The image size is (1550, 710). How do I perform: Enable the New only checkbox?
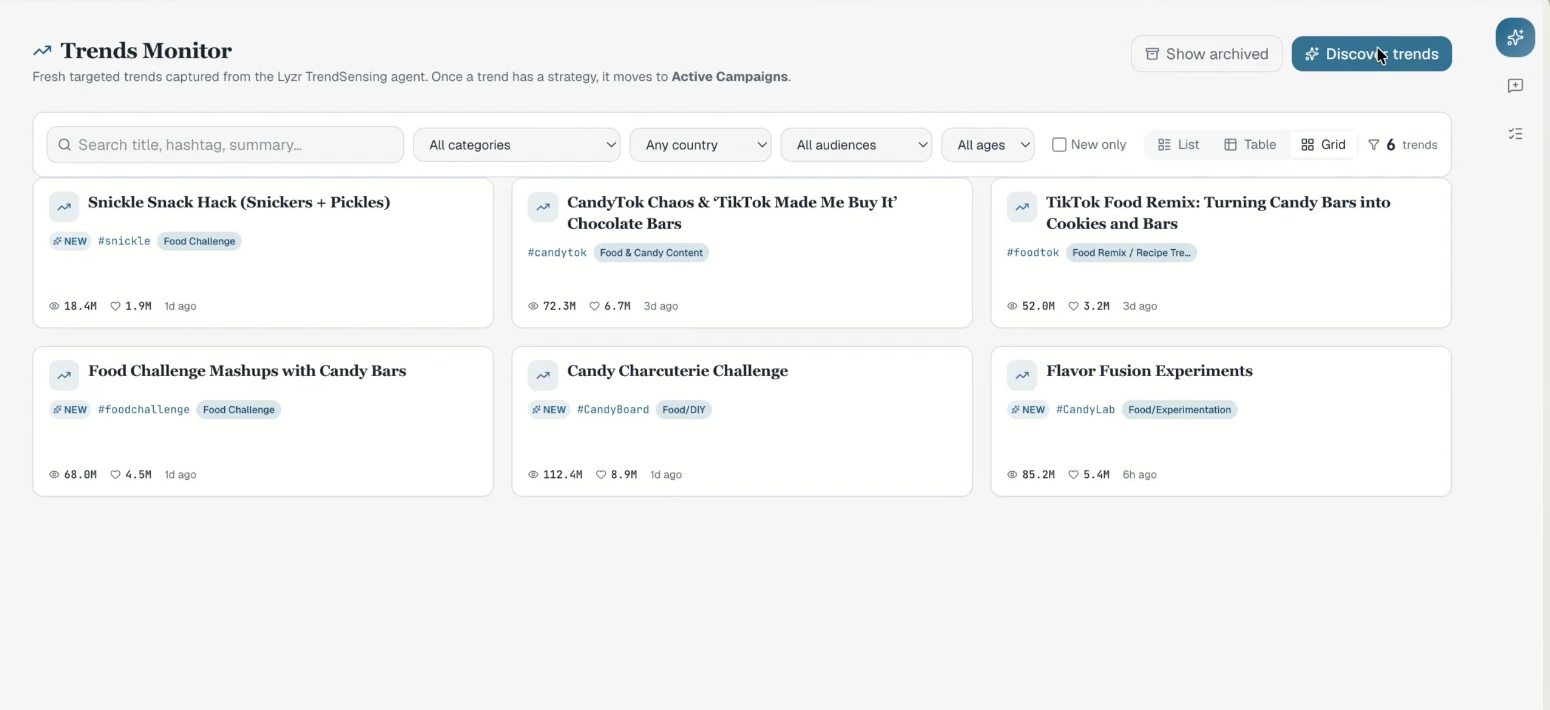coord(1059,145)
